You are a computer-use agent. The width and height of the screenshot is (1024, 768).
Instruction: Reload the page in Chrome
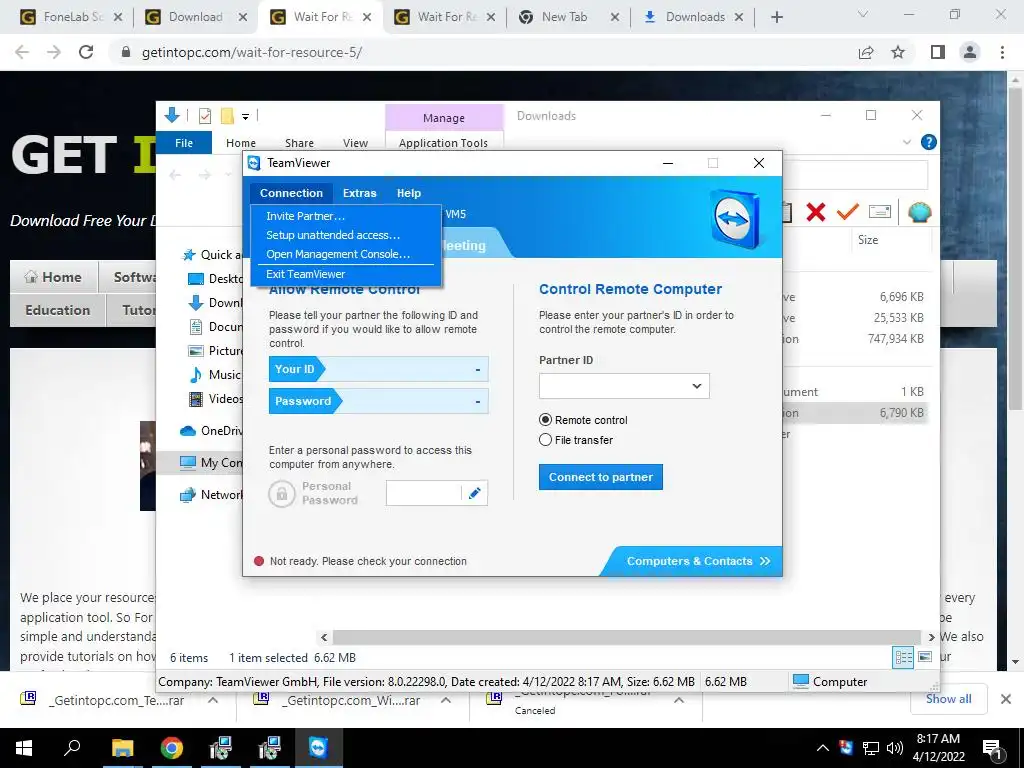coord(86,52)
